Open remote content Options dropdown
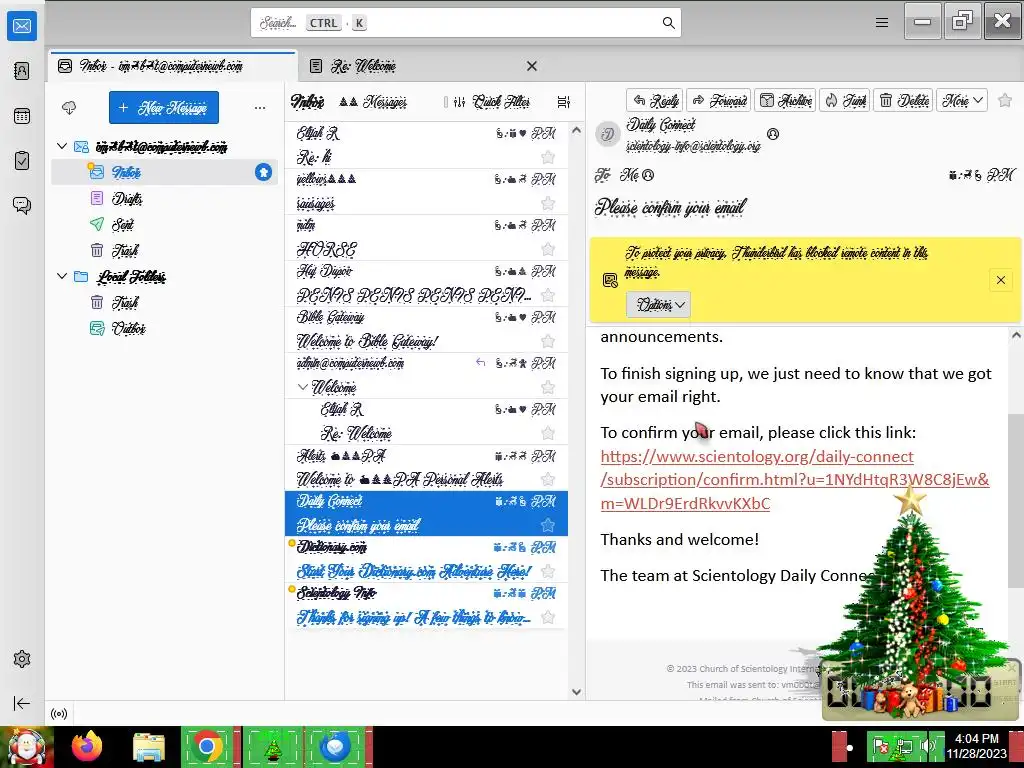This screenshot has width=1024, height=768. pyautogui.click(x=658, y=305)
